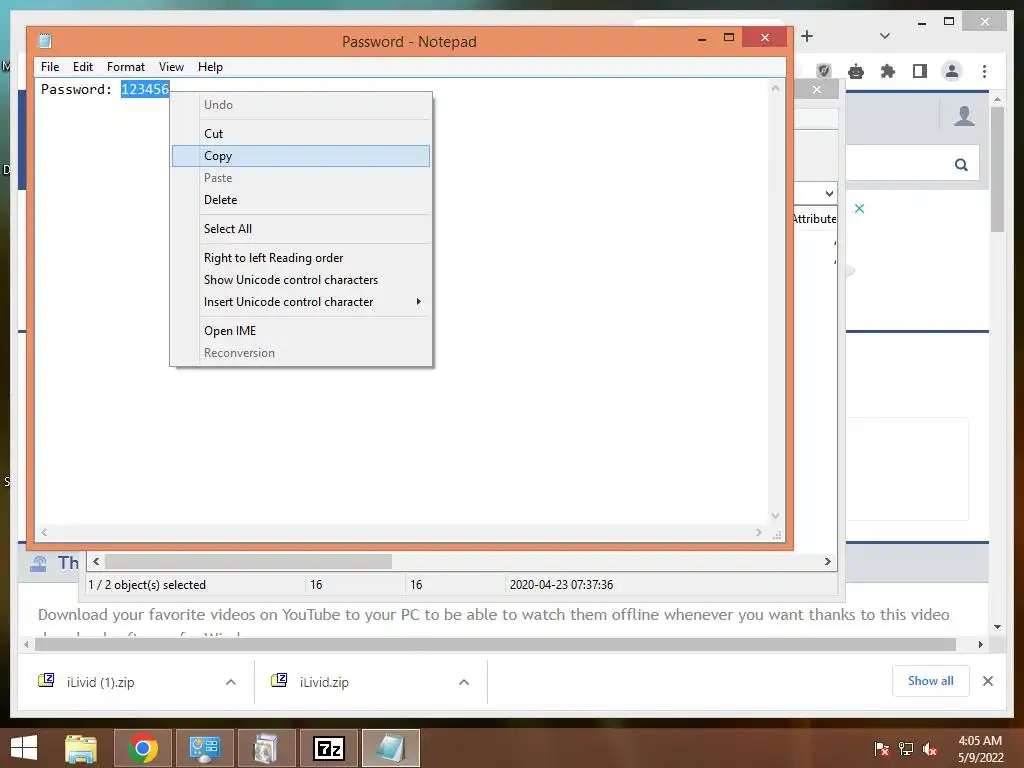
Task: Open Chrome tab search chevron
Action: (885, 36)
